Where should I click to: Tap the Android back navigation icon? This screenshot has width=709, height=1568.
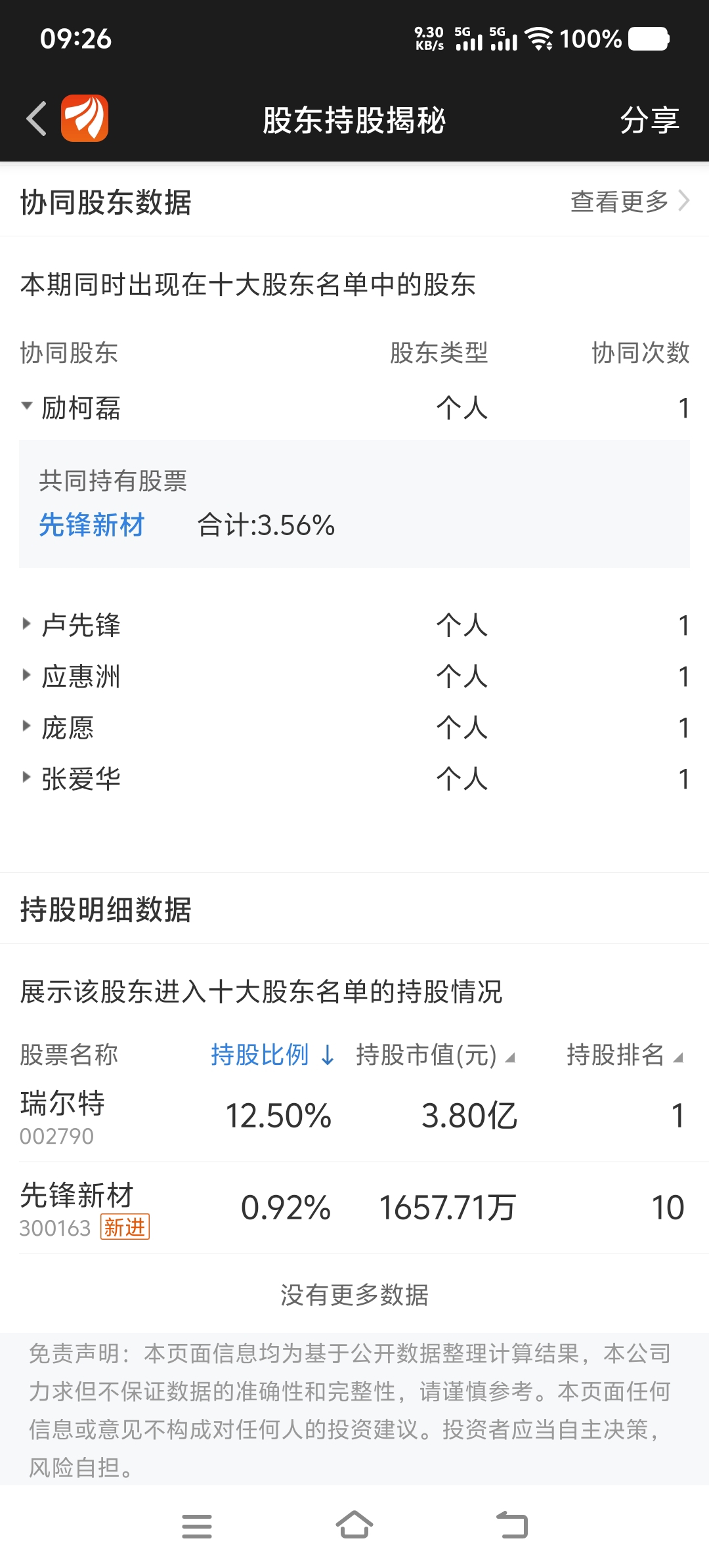[x=512, y=1525]
